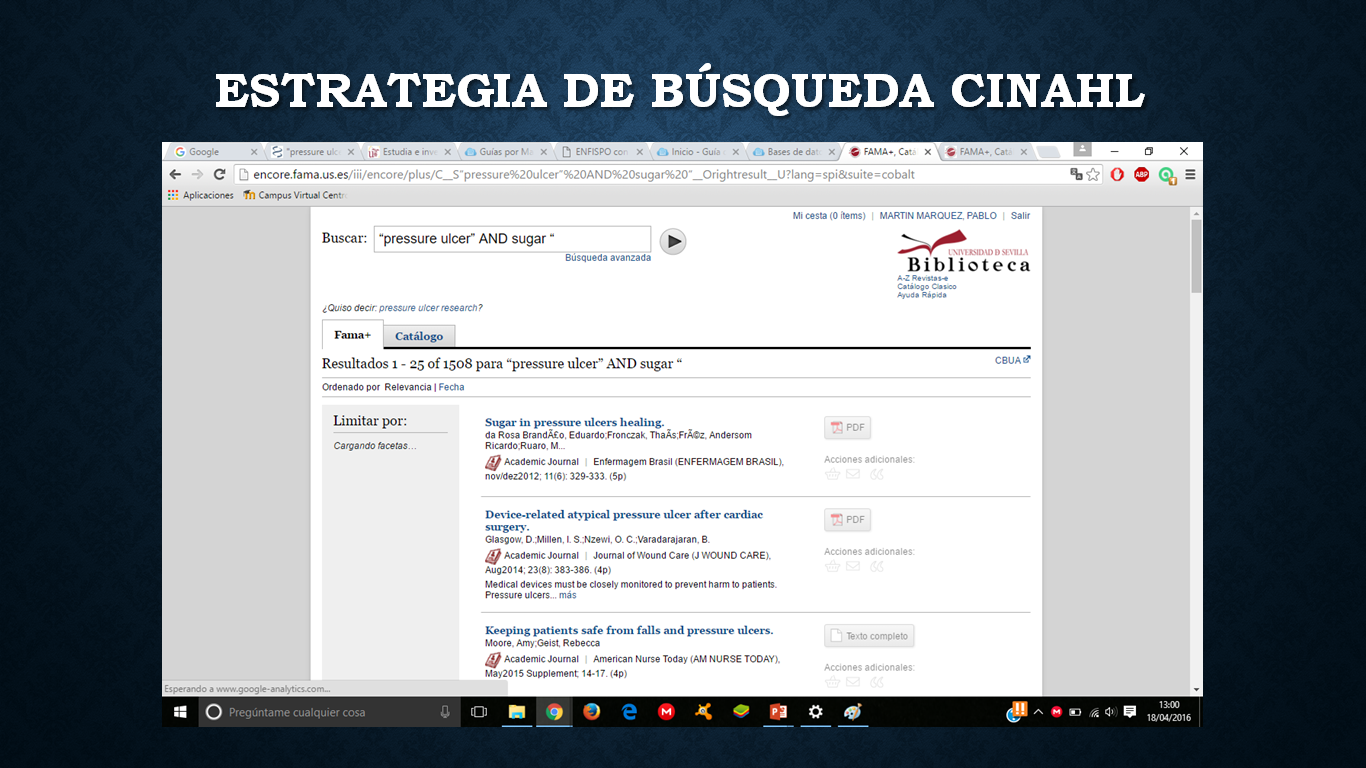Viewport: 1366px width, 768px height.
Task: Open 'Búsqueda avanzada' link
Action: pos(608,258)
